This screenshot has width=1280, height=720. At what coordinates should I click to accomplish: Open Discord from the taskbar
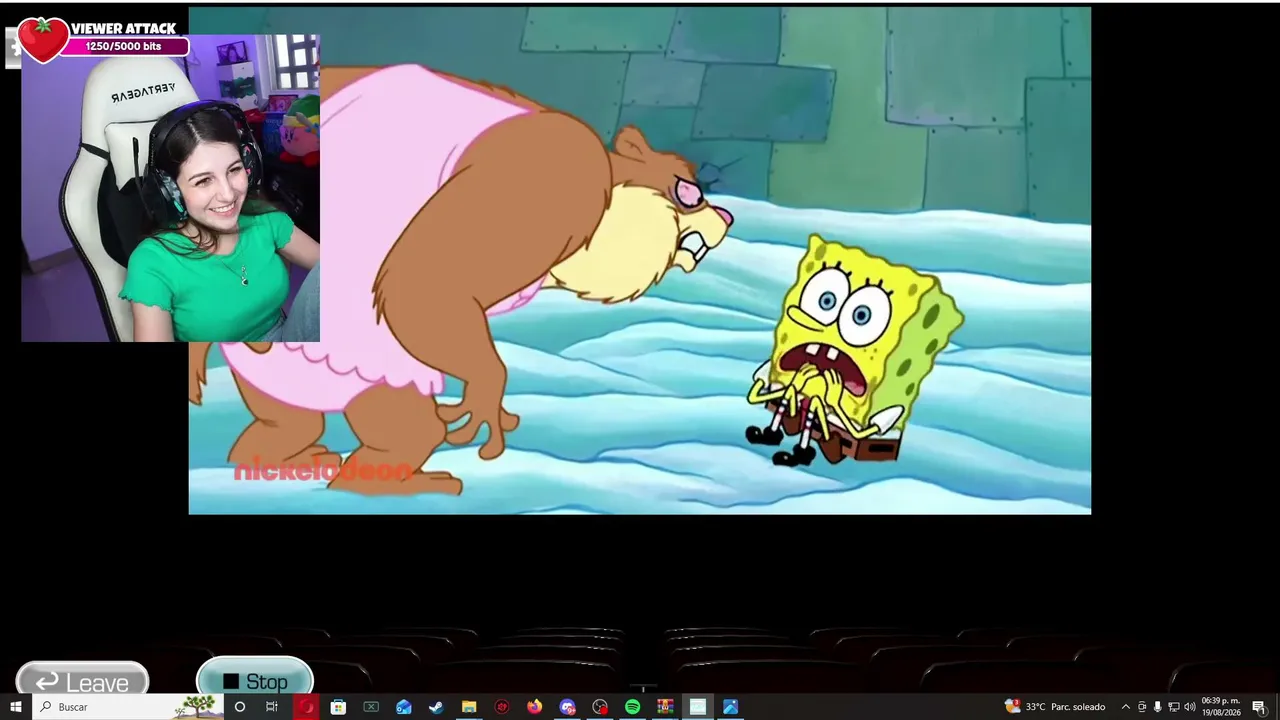pyautogui.click(x=567, y=707)
